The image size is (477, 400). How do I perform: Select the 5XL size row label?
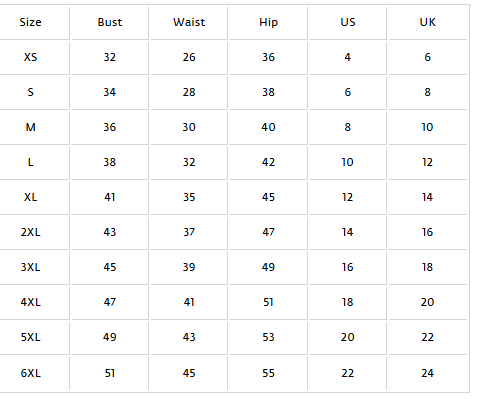(x=30, y=337)
